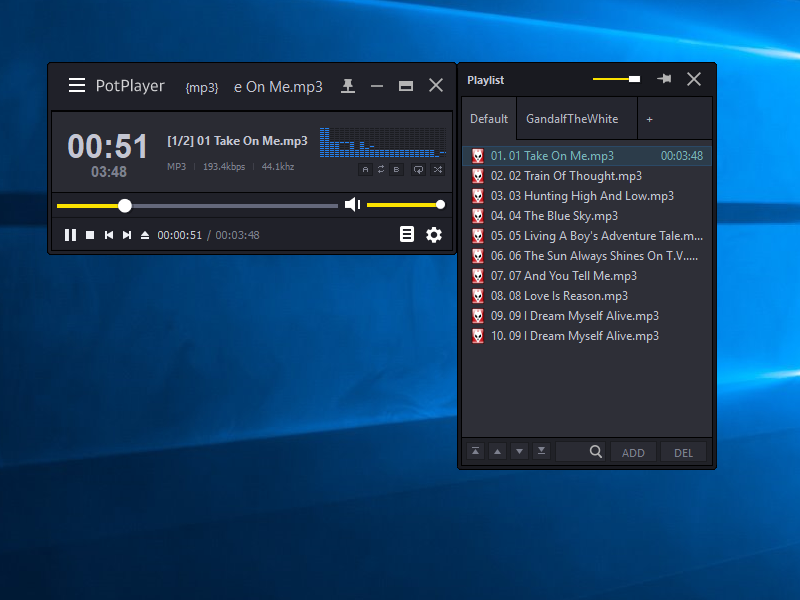Click the seek bar to change position

230,206
